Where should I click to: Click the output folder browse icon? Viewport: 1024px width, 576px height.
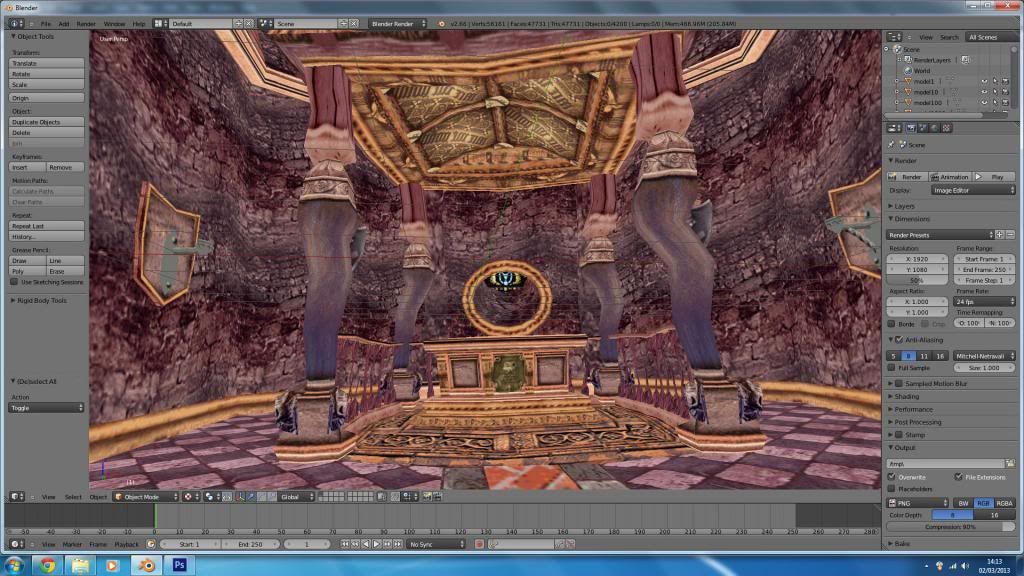click(x=1010, y=464)
